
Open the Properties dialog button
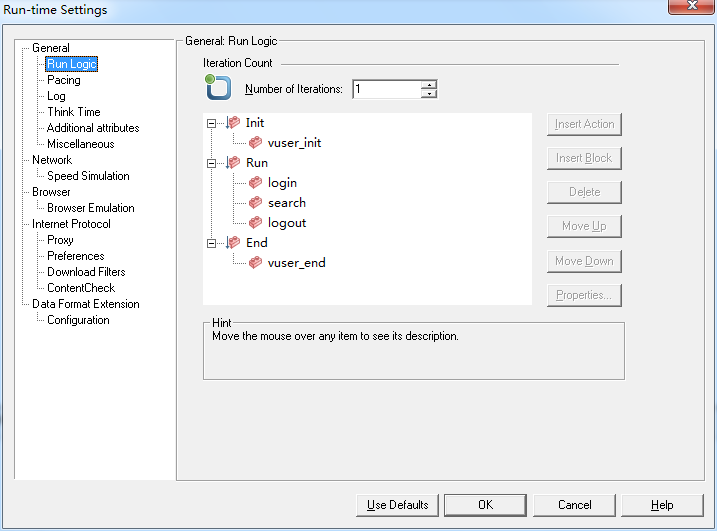pos(584,295)
